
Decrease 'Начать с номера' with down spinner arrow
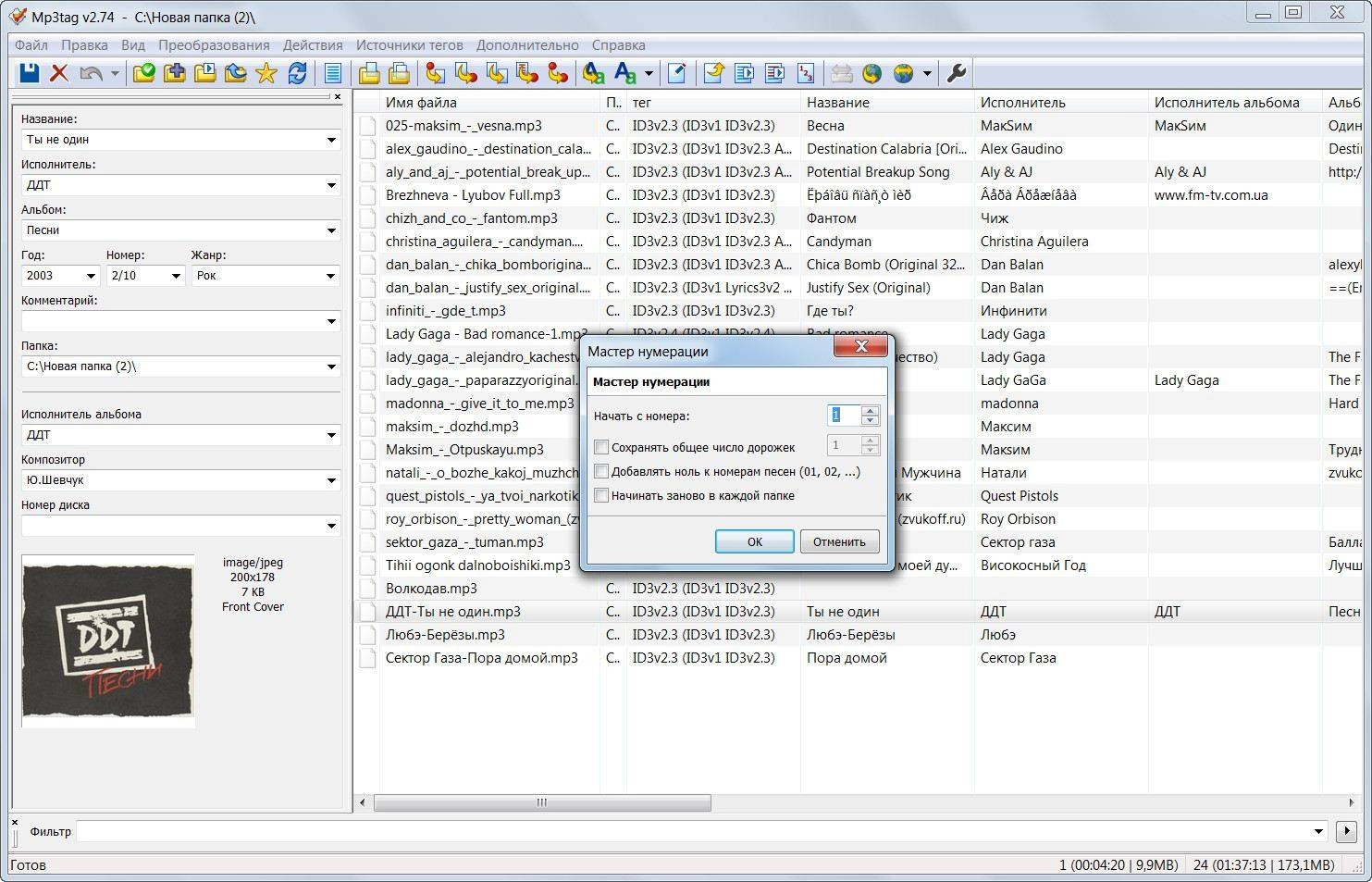point(870,420)
